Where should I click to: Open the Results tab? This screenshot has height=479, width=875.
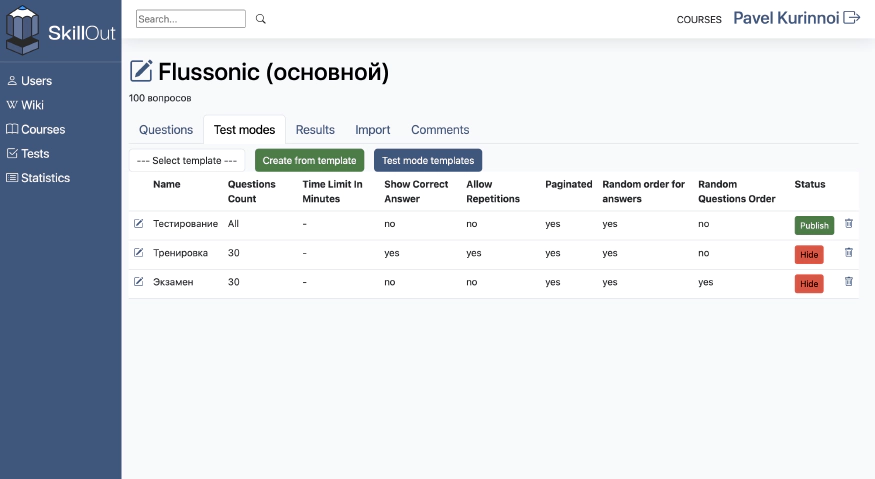315,130
